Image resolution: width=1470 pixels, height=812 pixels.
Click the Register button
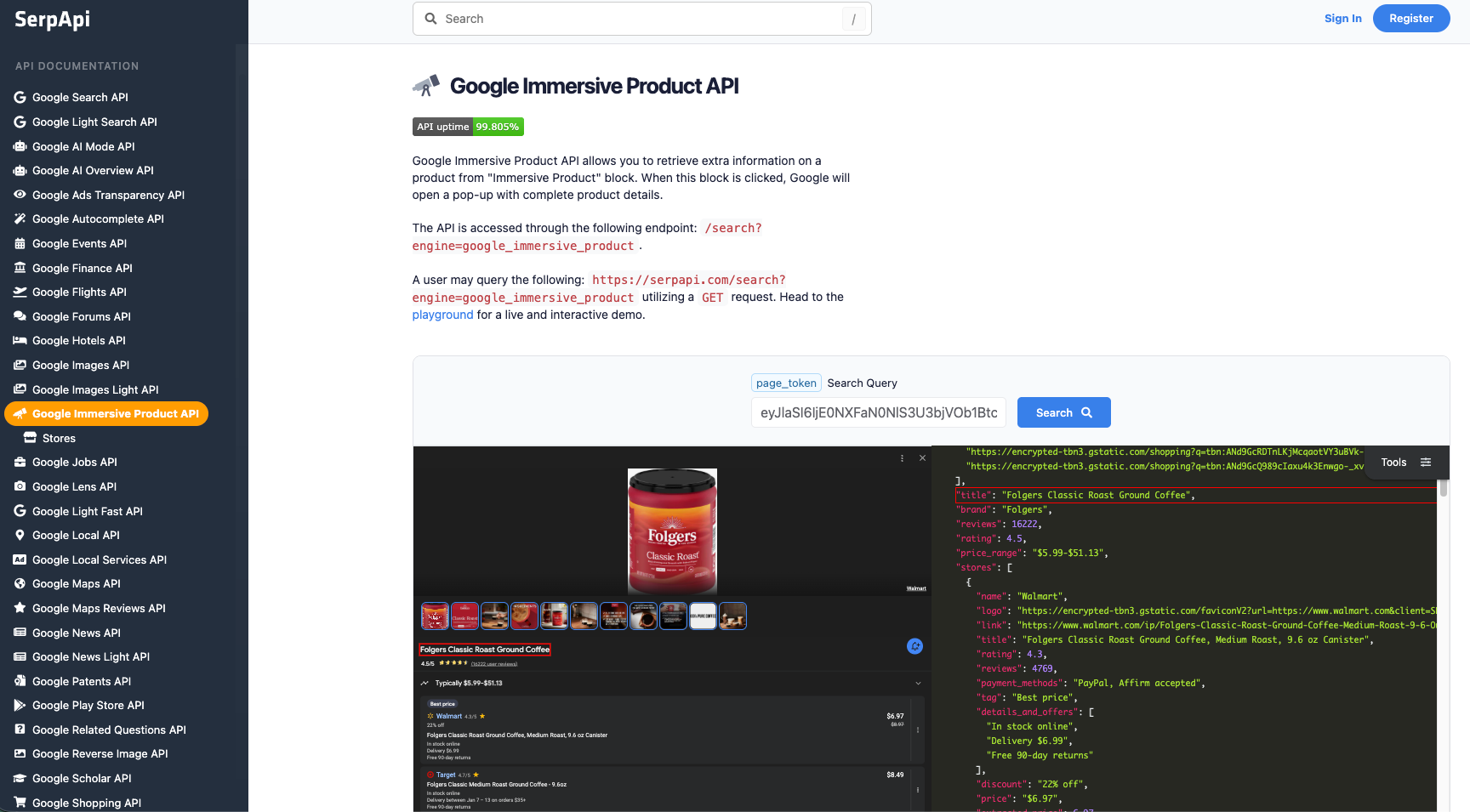[1410, 19]
